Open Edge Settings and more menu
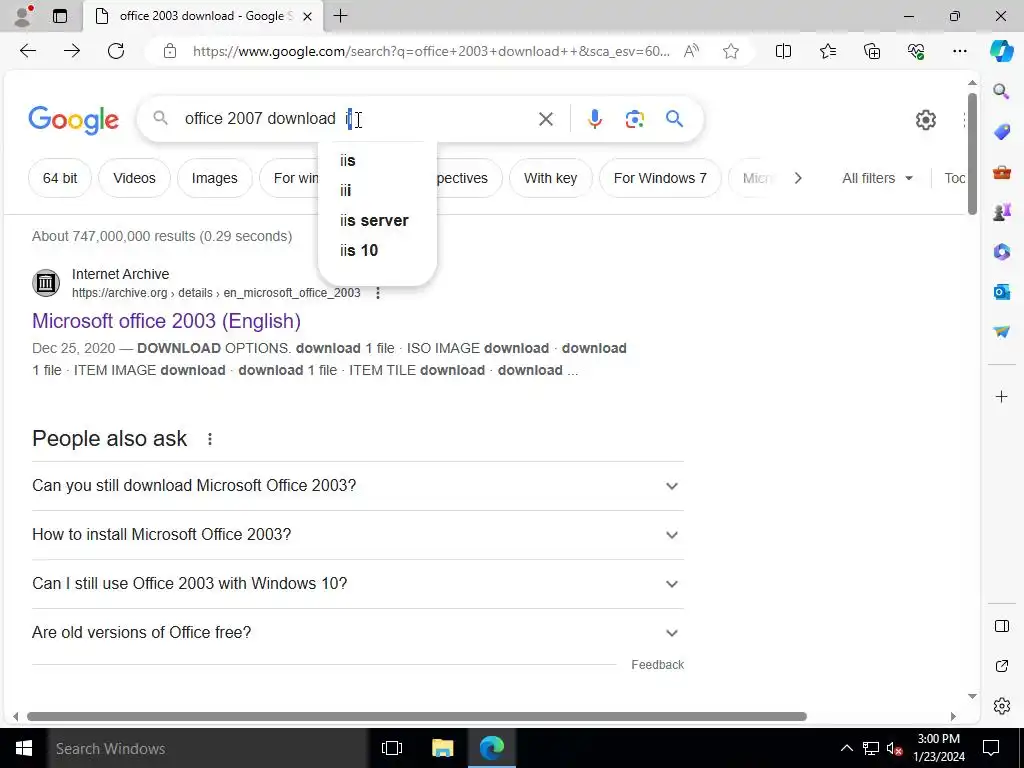Image resolution: width=1024 pixels, height=768 pixels. (x=959, y=51)
